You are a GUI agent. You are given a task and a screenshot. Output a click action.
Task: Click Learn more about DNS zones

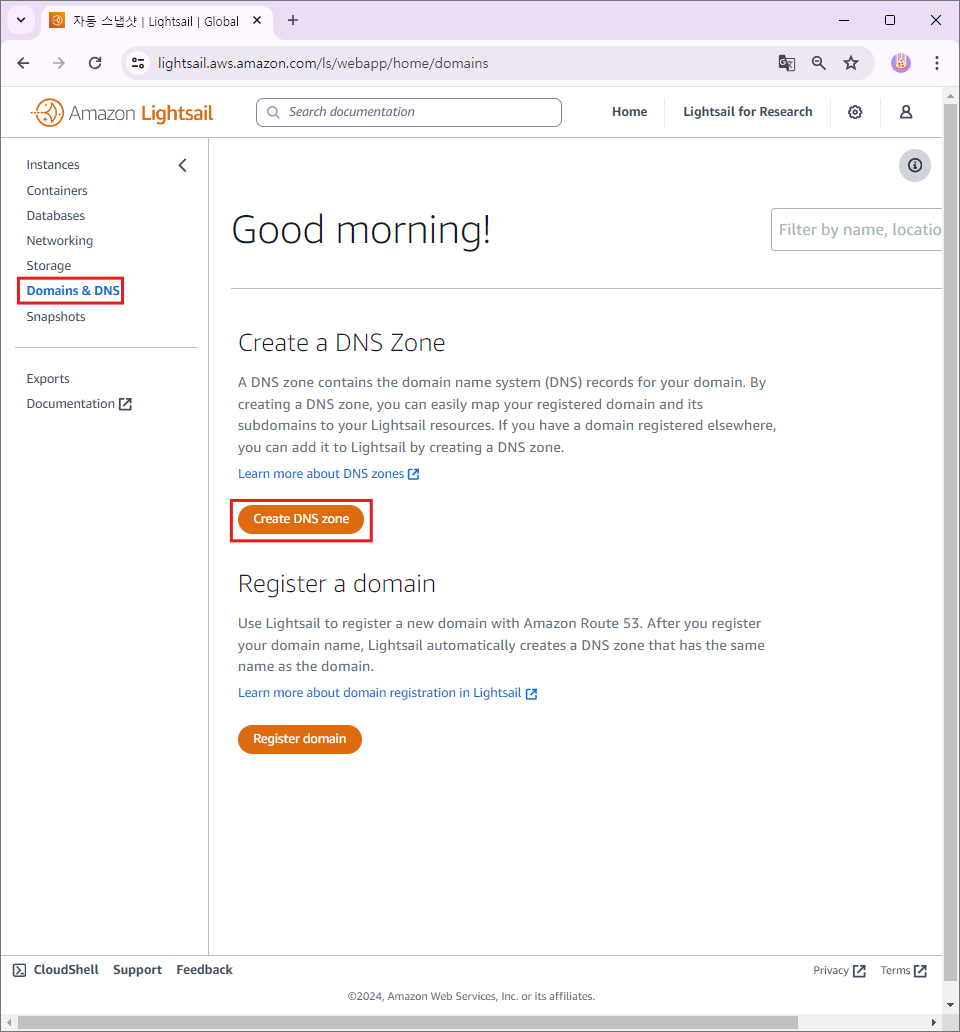328,474
